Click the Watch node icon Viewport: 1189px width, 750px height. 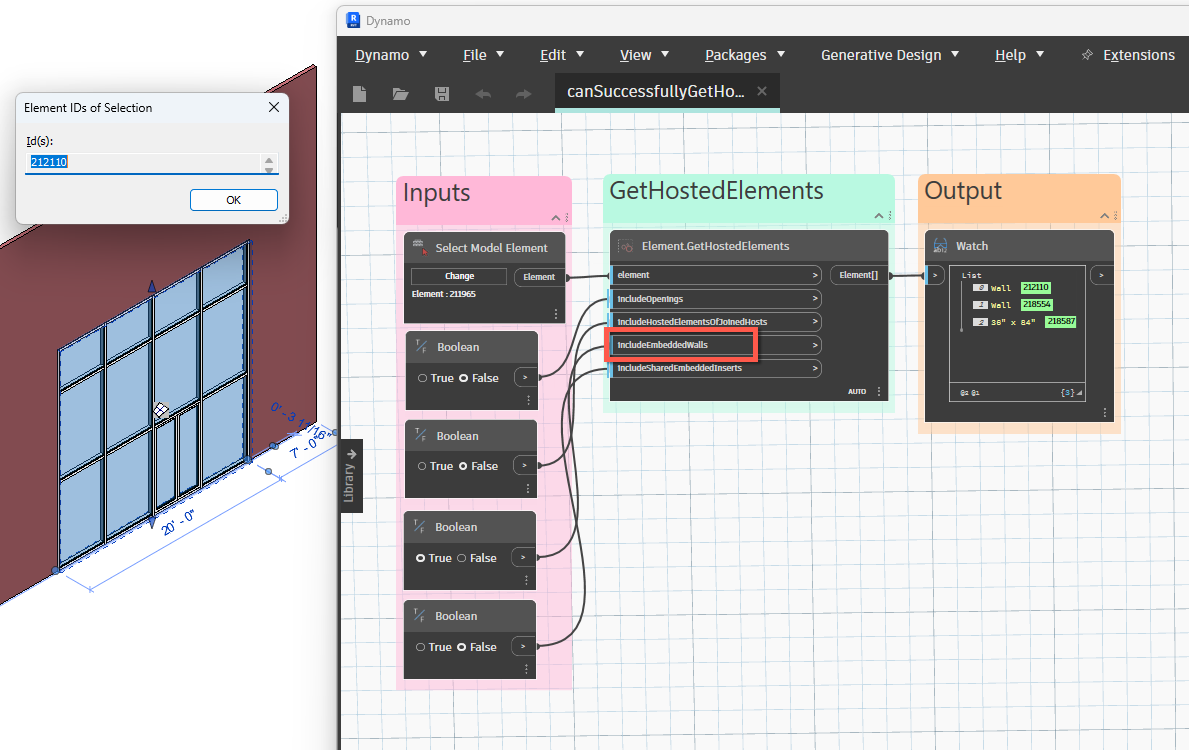click(940, 246)
